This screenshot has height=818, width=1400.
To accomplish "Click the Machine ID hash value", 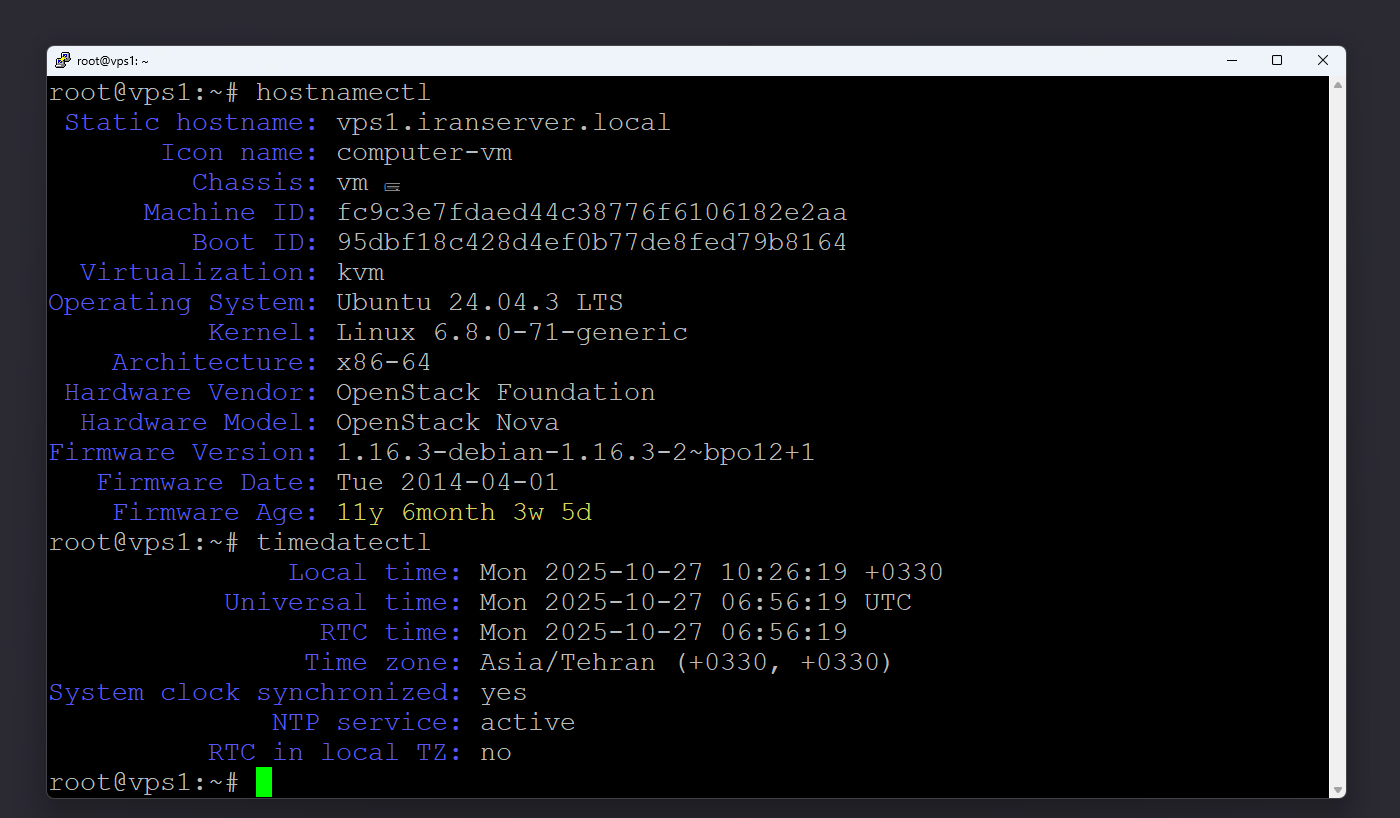I will click(591, 213).
